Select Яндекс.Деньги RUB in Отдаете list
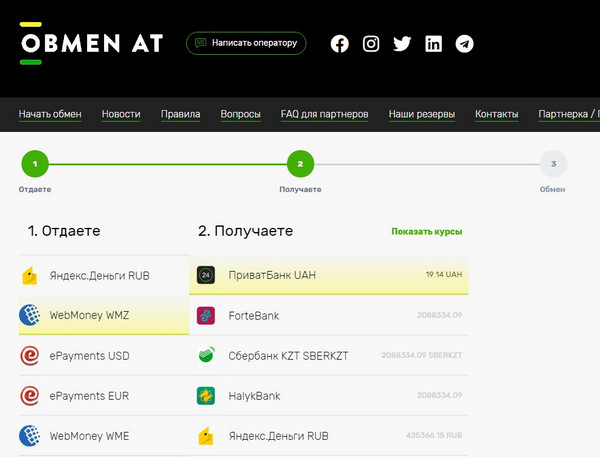This screenshot has width=600, height=457. [104, 276]
